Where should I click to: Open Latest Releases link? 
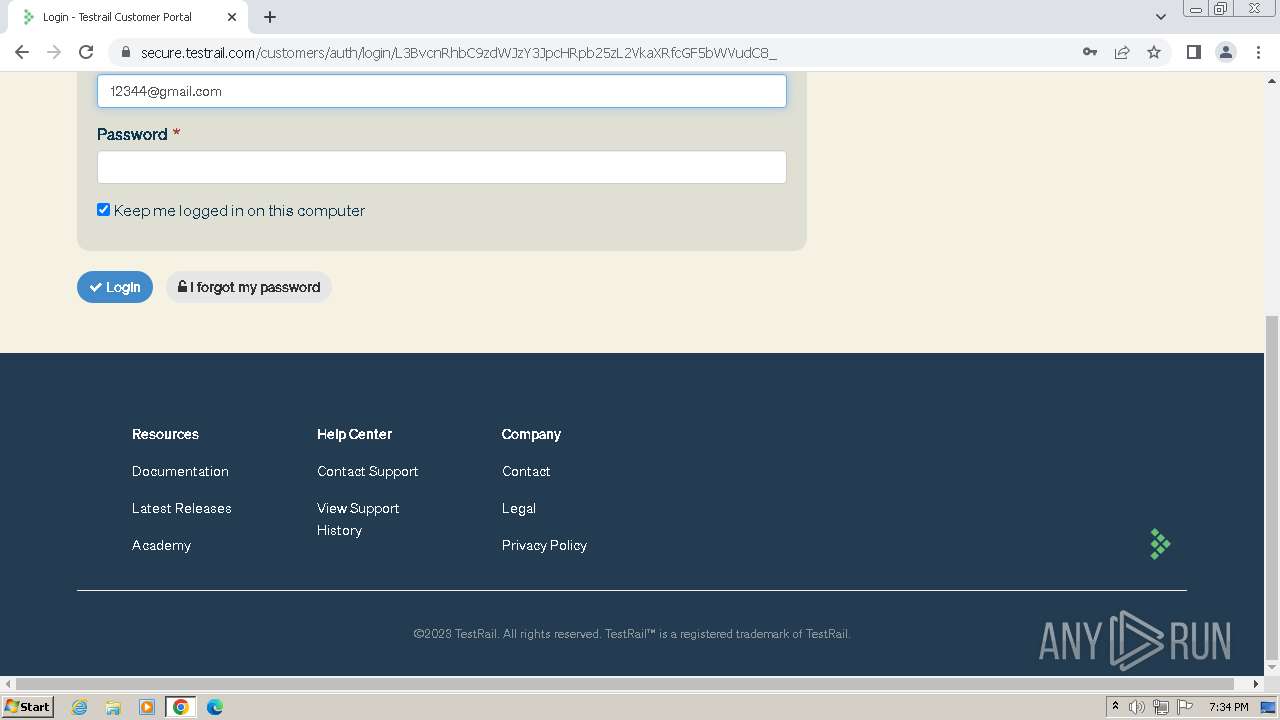pos(182,508)
